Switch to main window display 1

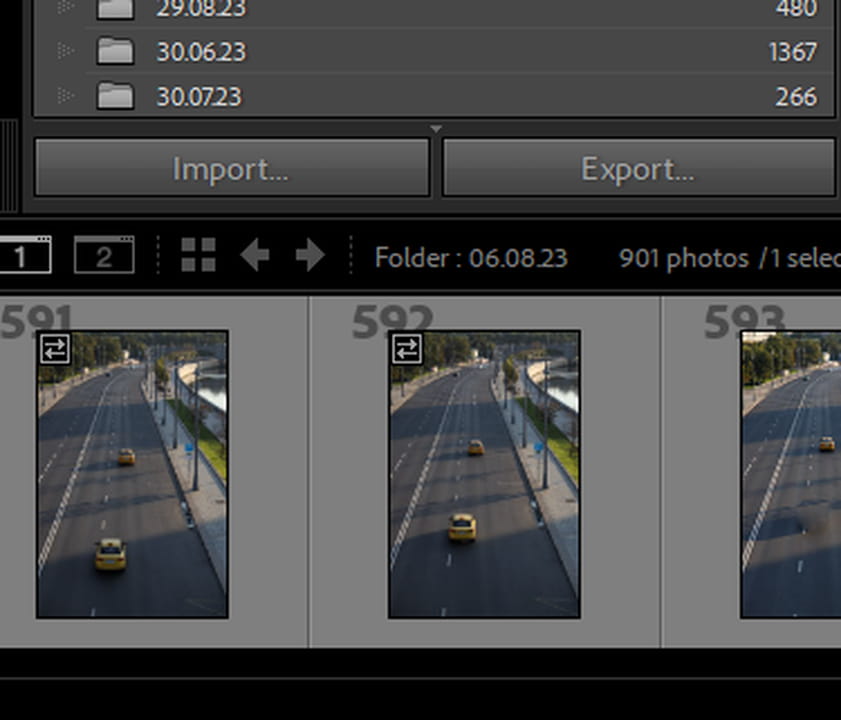click(25, 255)
